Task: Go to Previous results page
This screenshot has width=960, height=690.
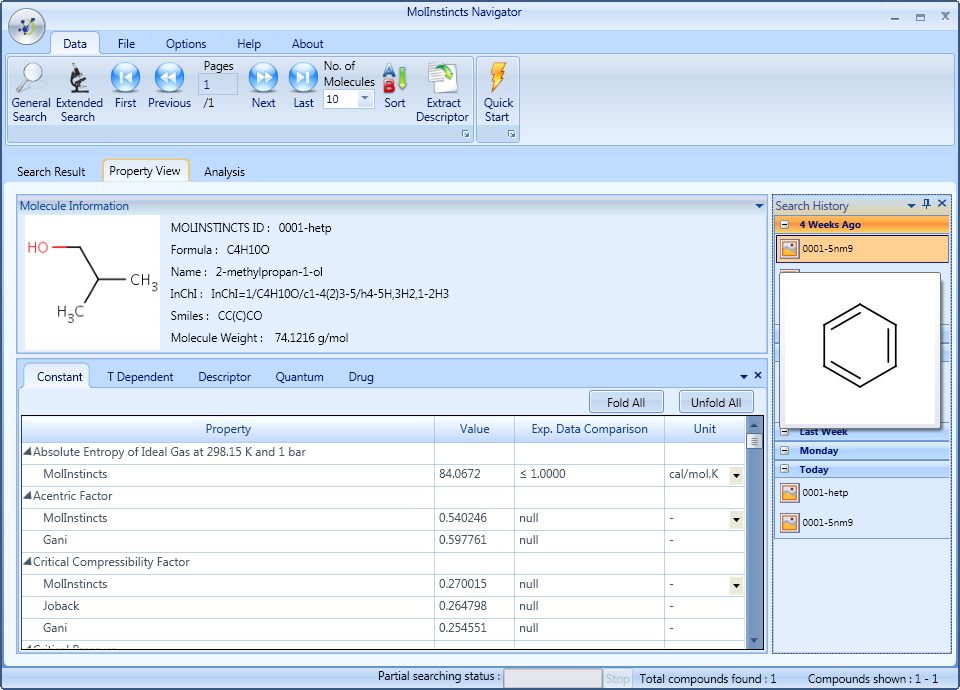Action: [x=170, y=86]
